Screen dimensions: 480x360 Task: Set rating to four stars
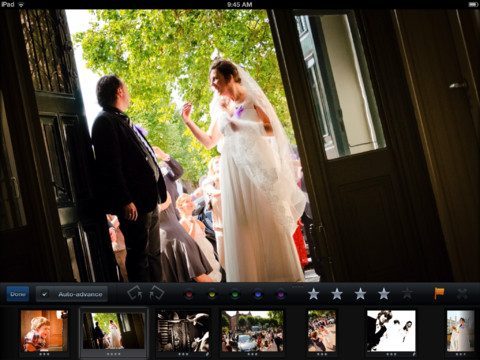[384, 294]
